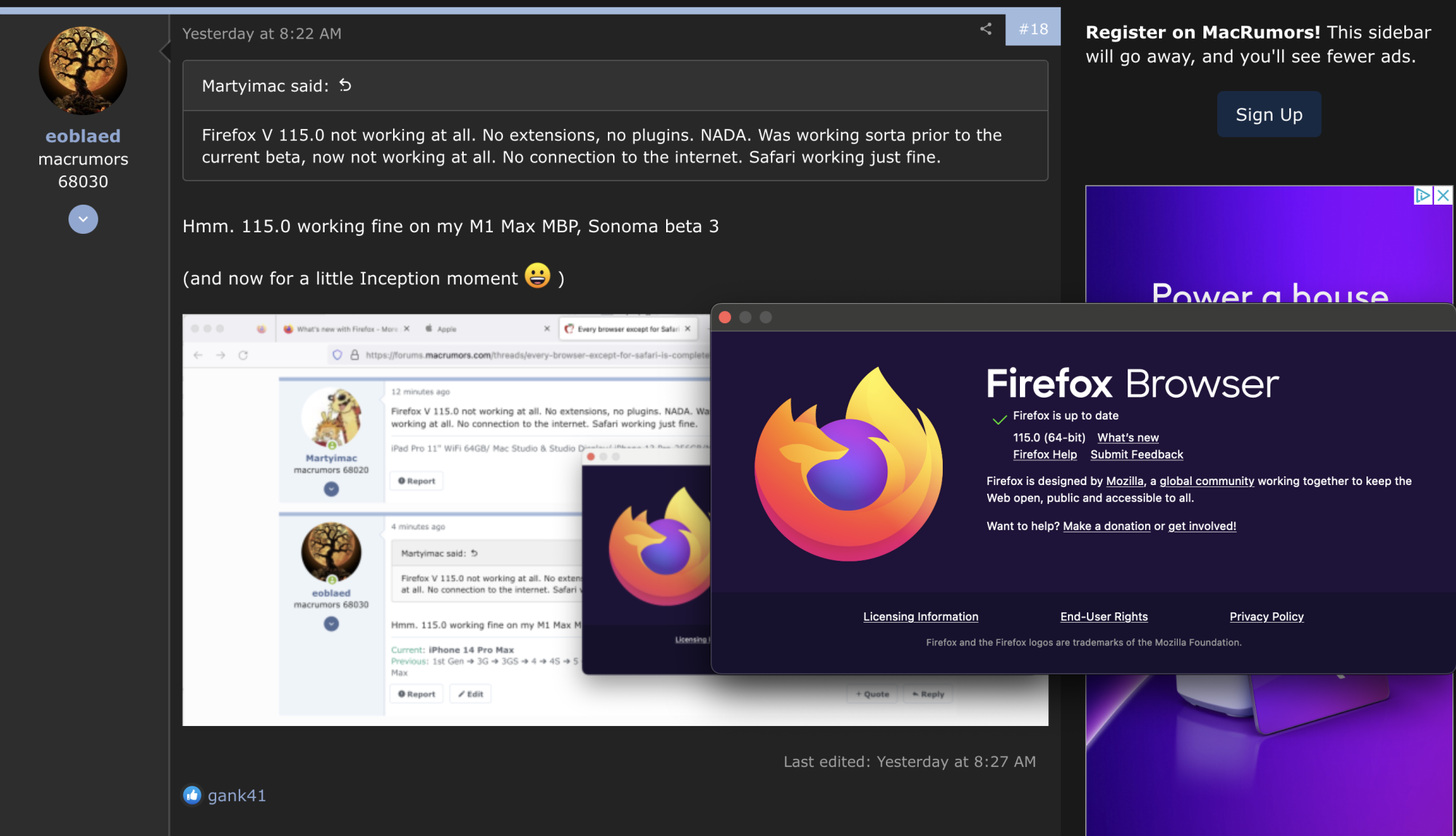Click the share icon next to post #18
Image resolution: width=1456 pixels, height=836 pixels.
click(986, 29)
